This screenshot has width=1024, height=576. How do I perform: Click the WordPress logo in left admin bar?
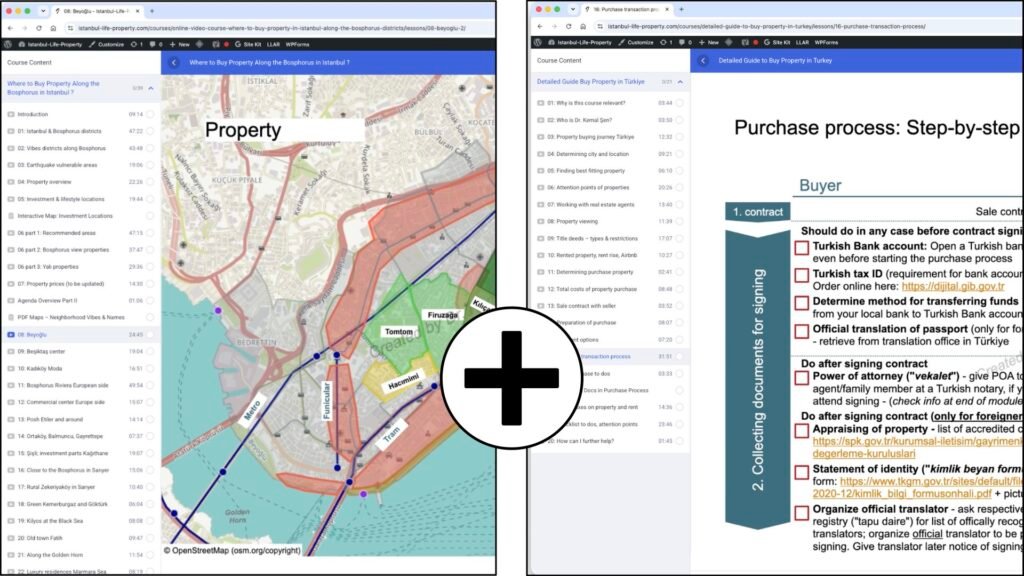coord(8,44)
